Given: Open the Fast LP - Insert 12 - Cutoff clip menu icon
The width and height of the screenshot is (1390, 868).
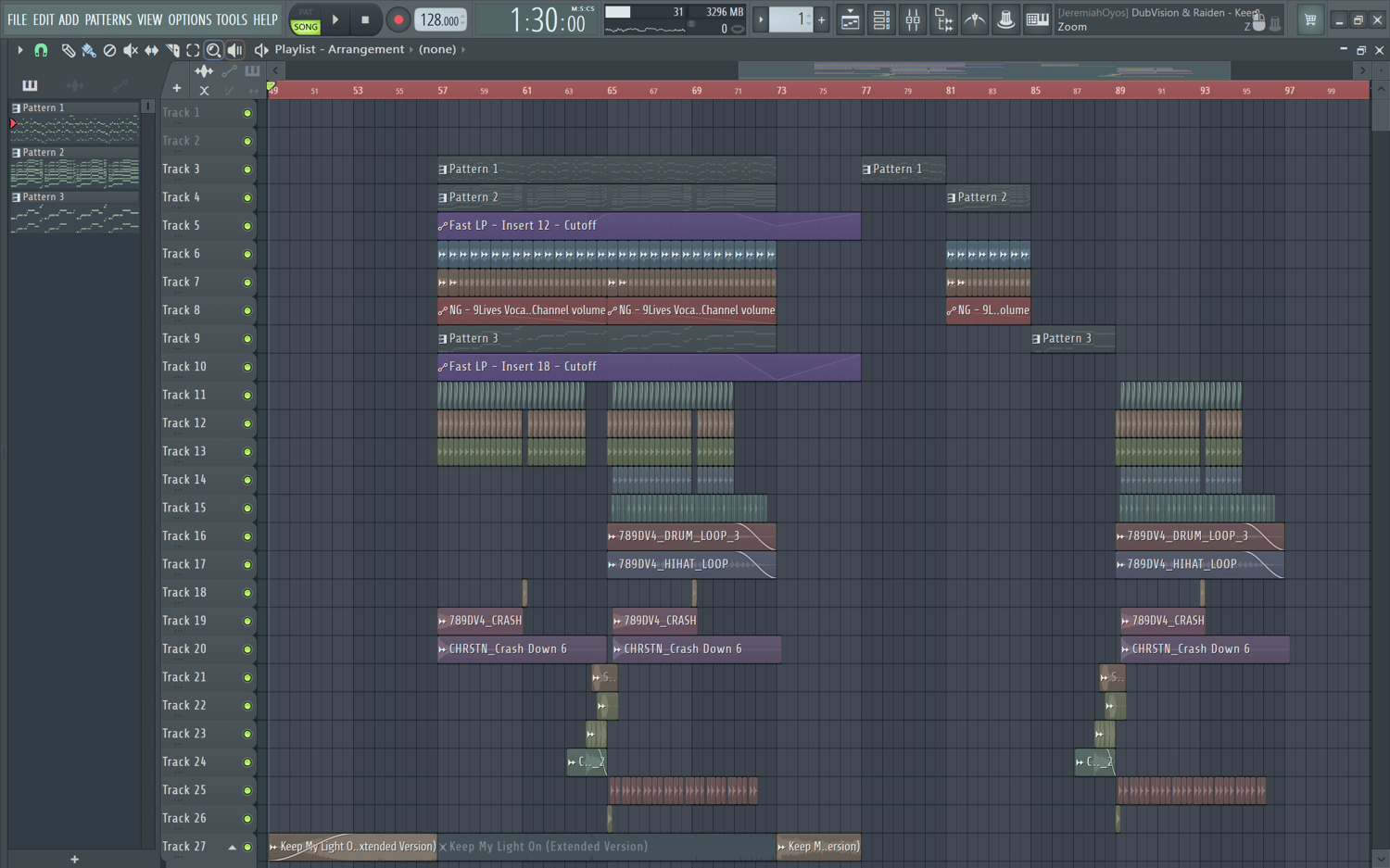Looking at the screenshot, I should pyautogui.click(x=443, y=226).
